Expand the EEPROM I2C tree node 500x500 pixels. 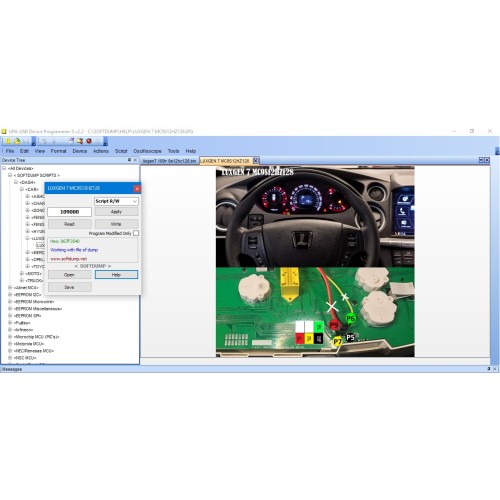click(10, 295)
